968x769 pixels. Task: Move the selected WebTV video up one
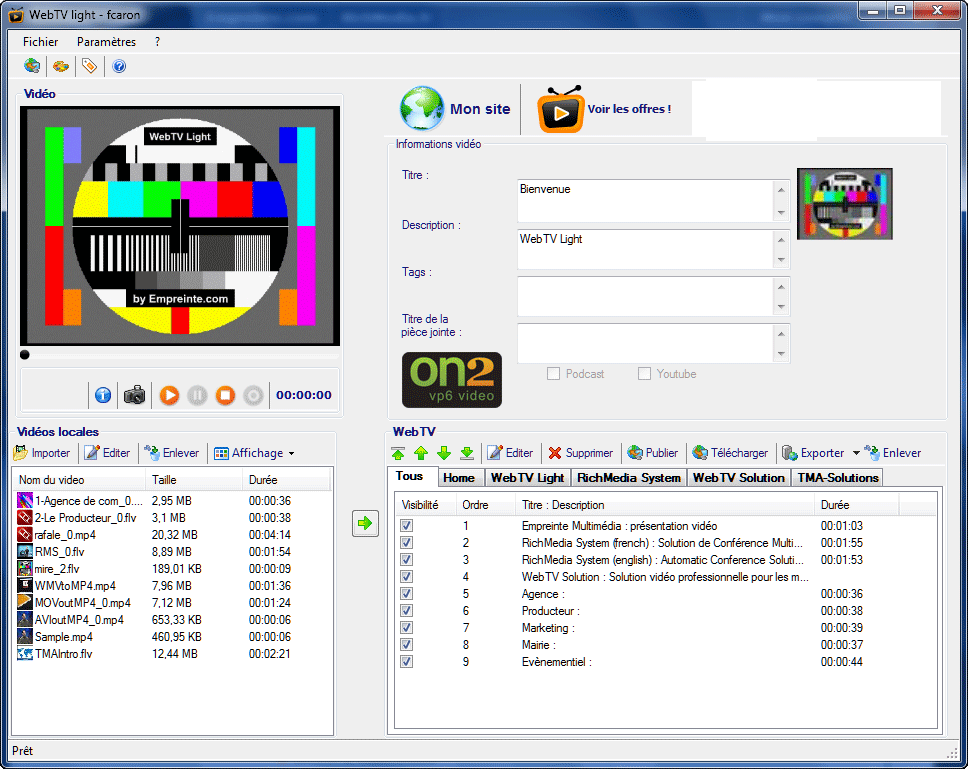pos(421,454)
